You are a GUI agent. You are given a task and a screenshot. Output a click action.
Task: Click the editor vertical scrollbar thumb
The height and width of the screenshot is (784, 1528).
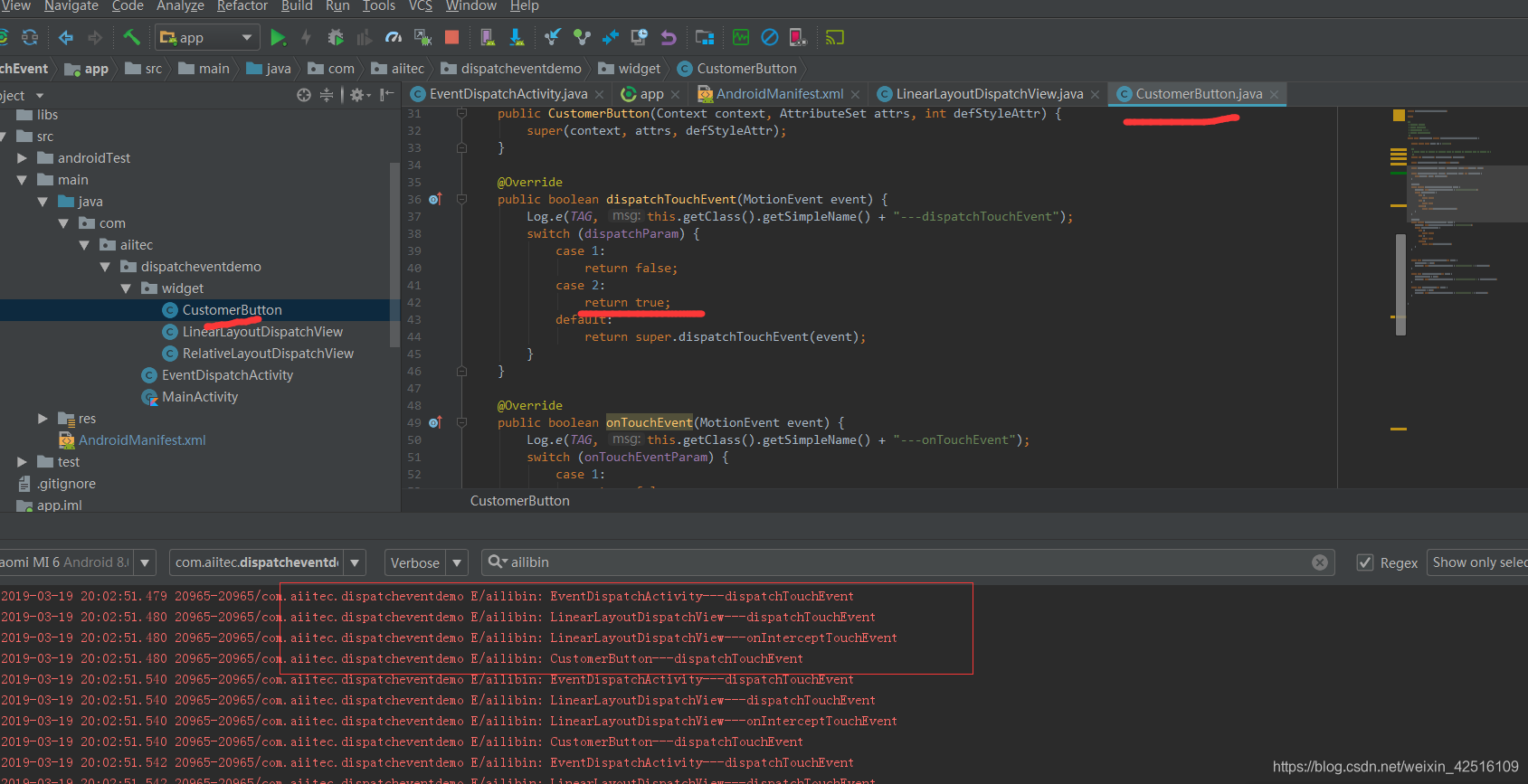coord(1400,284)
